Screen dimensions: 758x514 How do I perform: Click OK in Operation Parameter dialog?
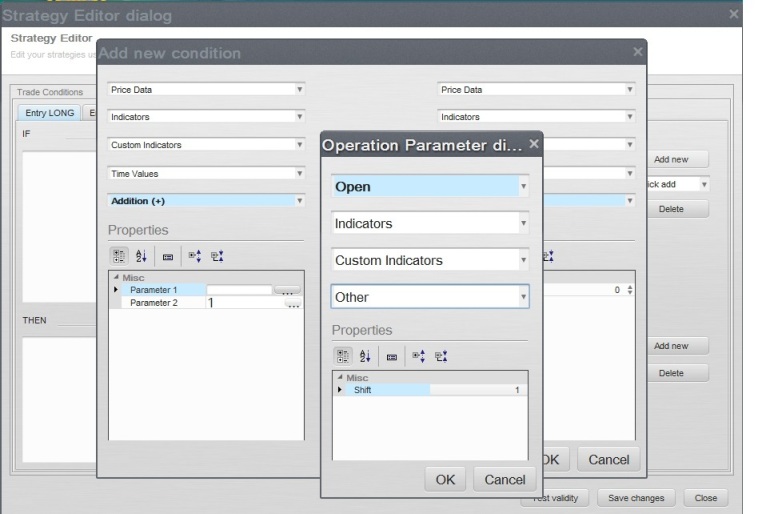pos(445,480)
